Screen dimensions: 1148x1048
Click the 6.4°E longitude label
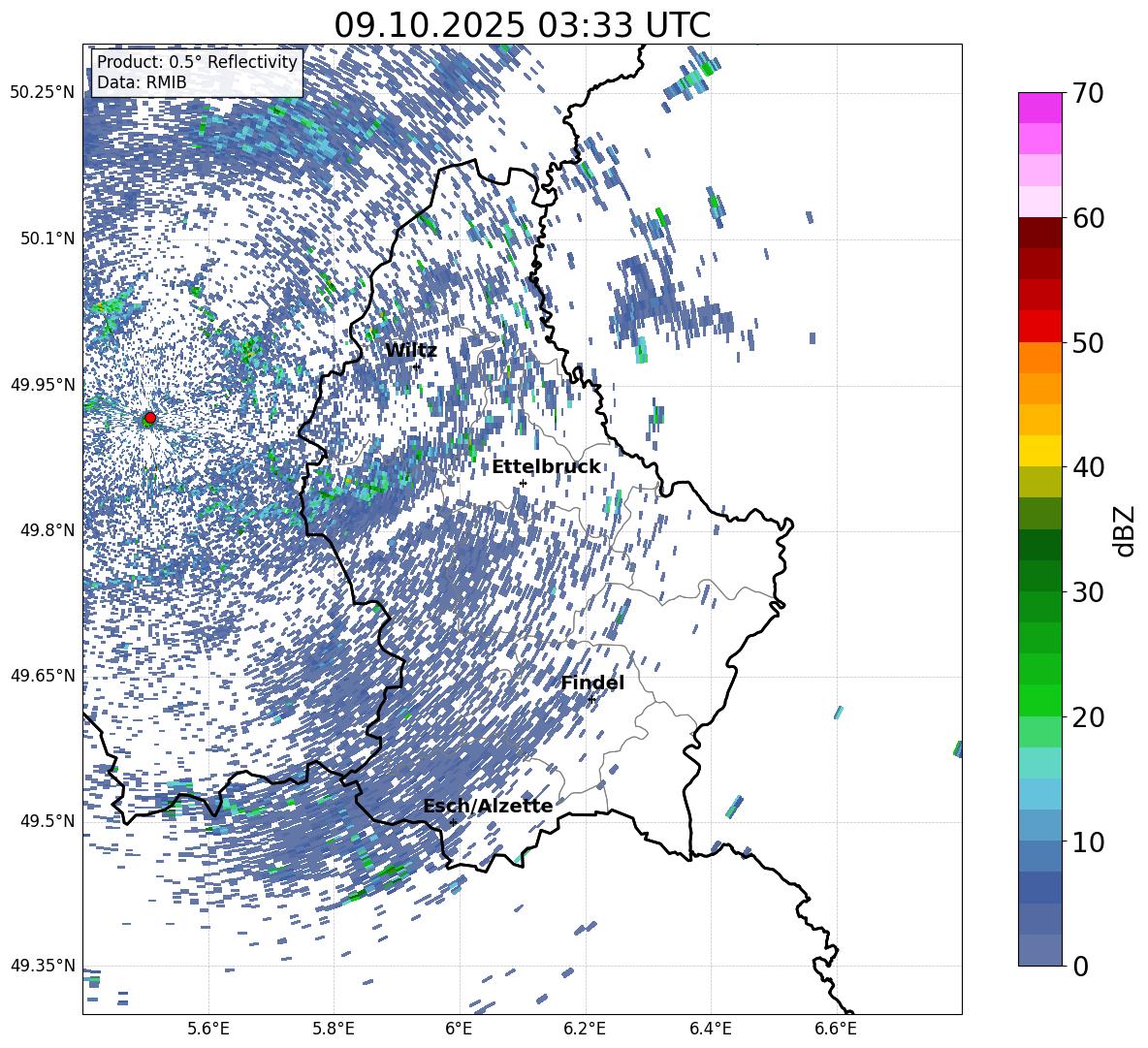[x=710, y=1029]
